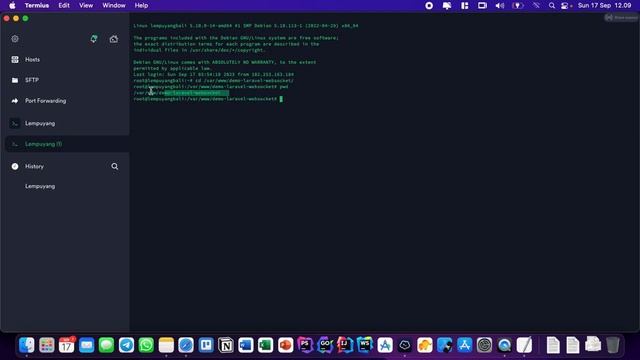Open Notion from the Dock
640x360 pixels.
tap(226, 345)
